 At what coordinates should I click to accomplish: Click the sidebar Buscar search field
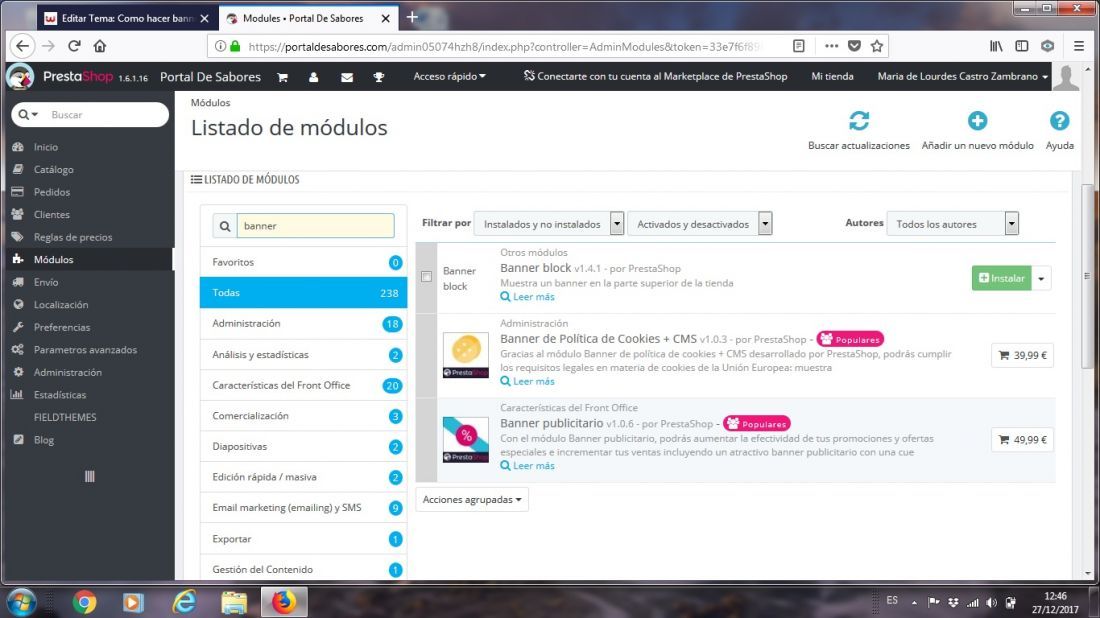click(105, 114)
